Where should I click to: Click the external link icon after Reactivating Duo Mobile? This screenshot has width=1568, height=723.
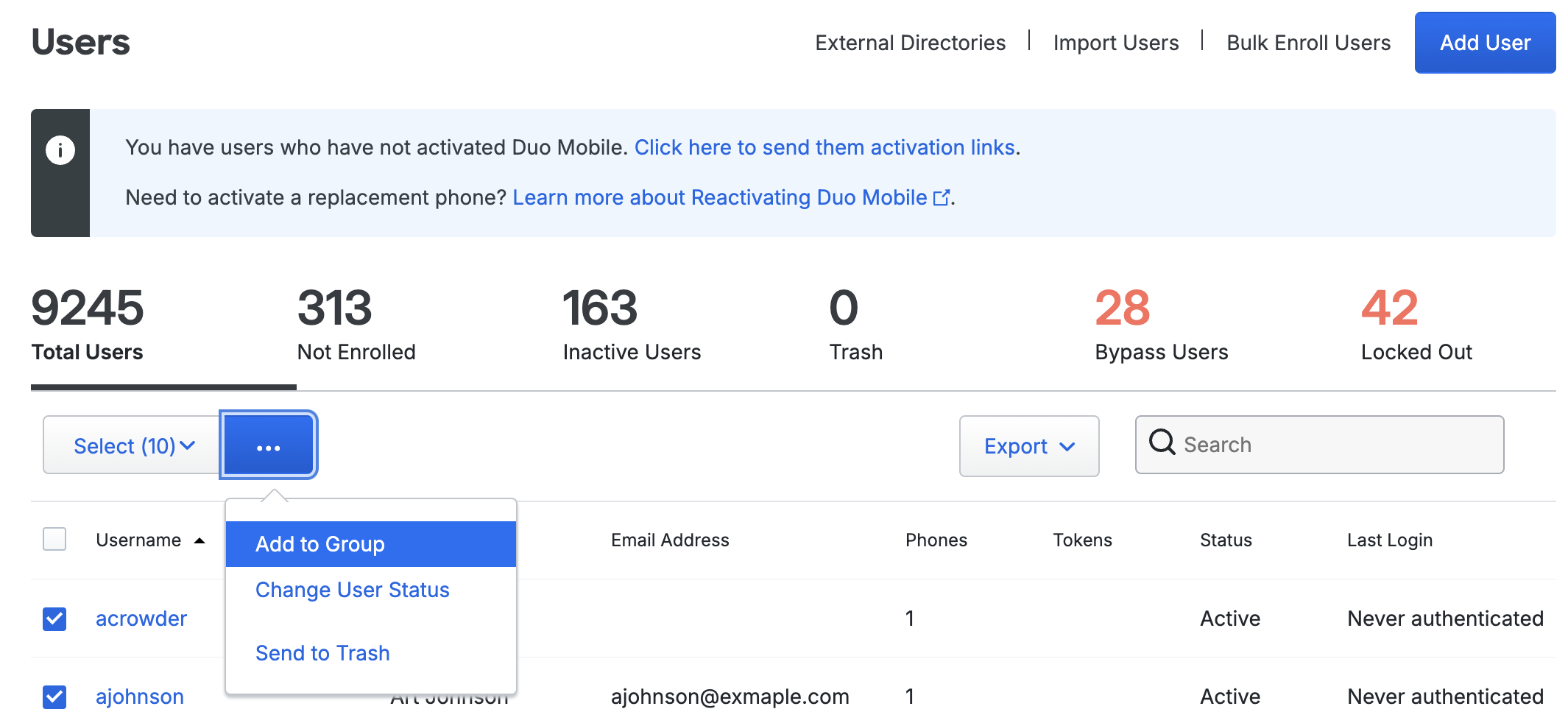[941, 197]
